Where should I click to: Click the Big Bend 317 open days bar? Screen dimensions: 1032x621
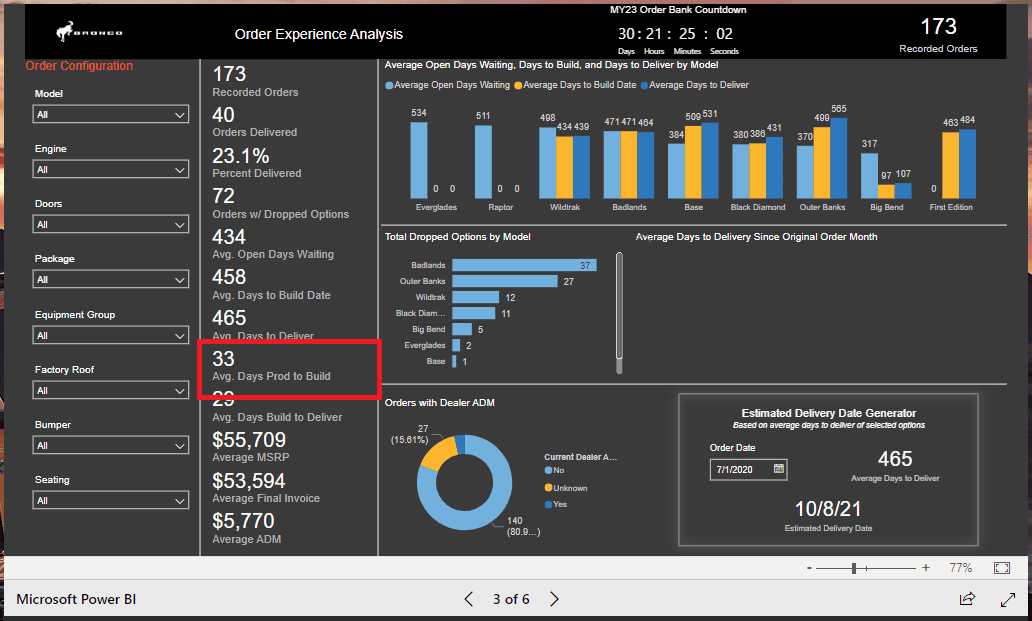[x=869, y=176]
